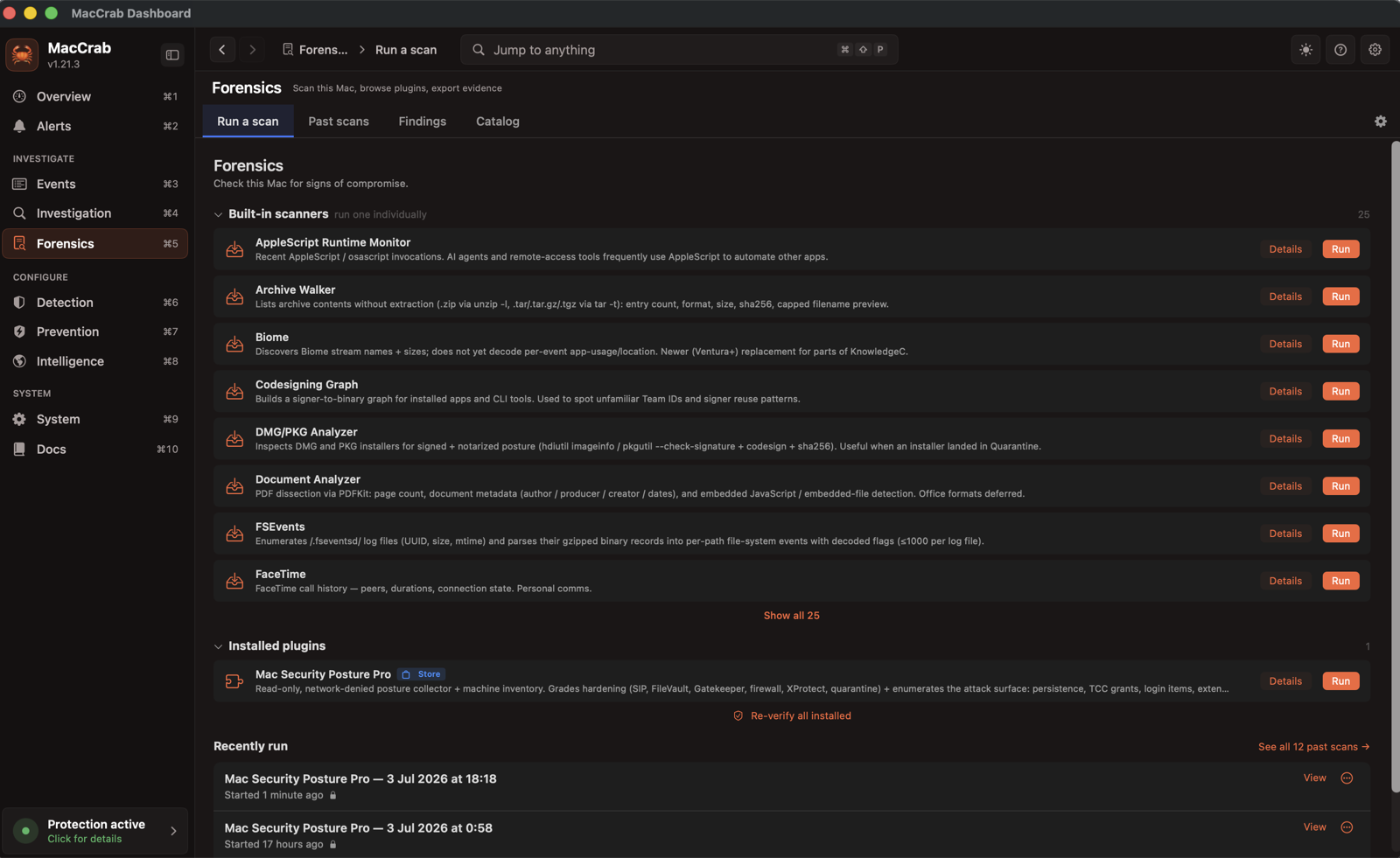The height and width of the screenshot is (858, 1400).
Task: Click the AppleScript Runtime Monitor scanner icon
Action: click(x=234, y=249)
